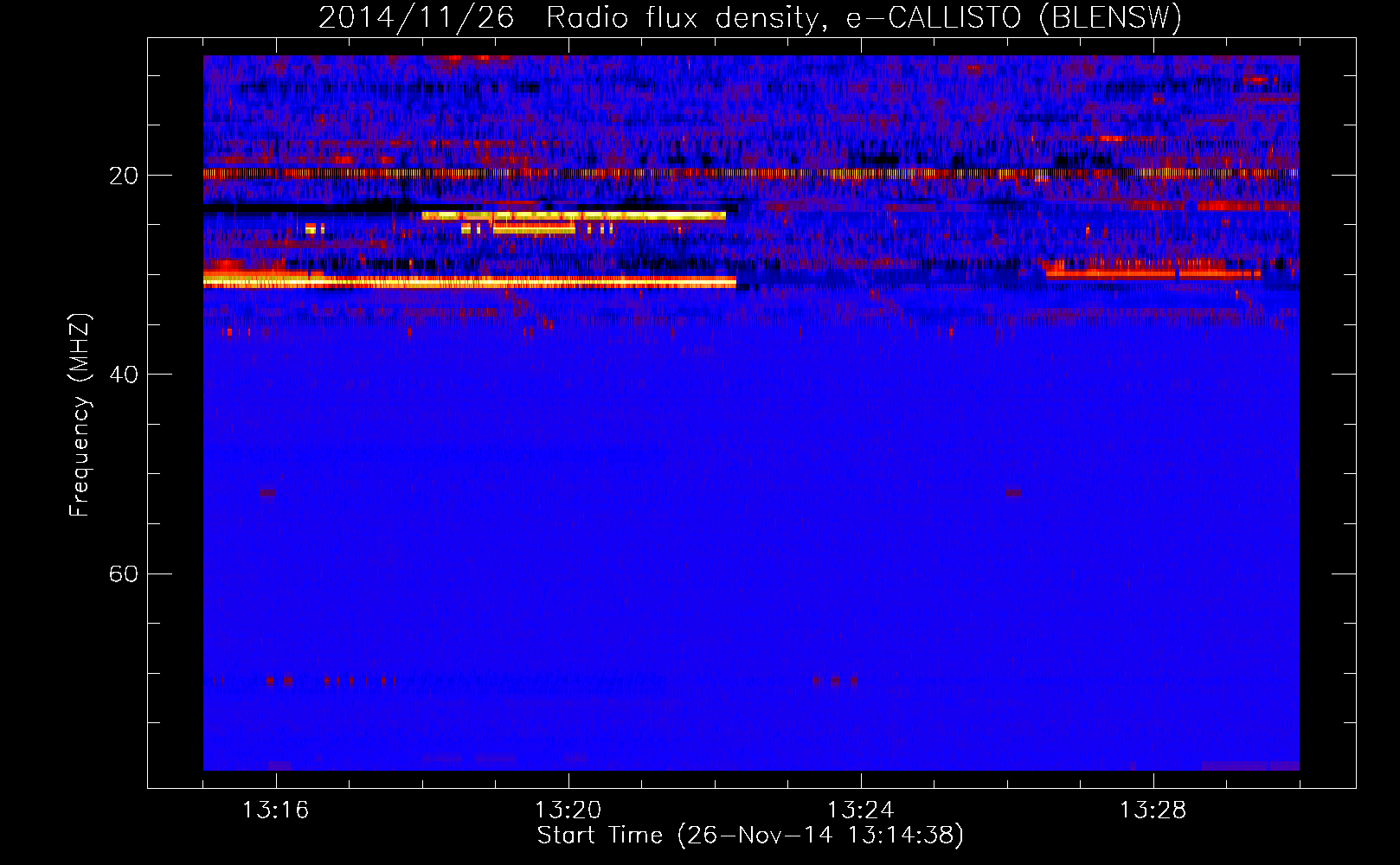Click the 60 MHz frequency tick label

point(124,574)
